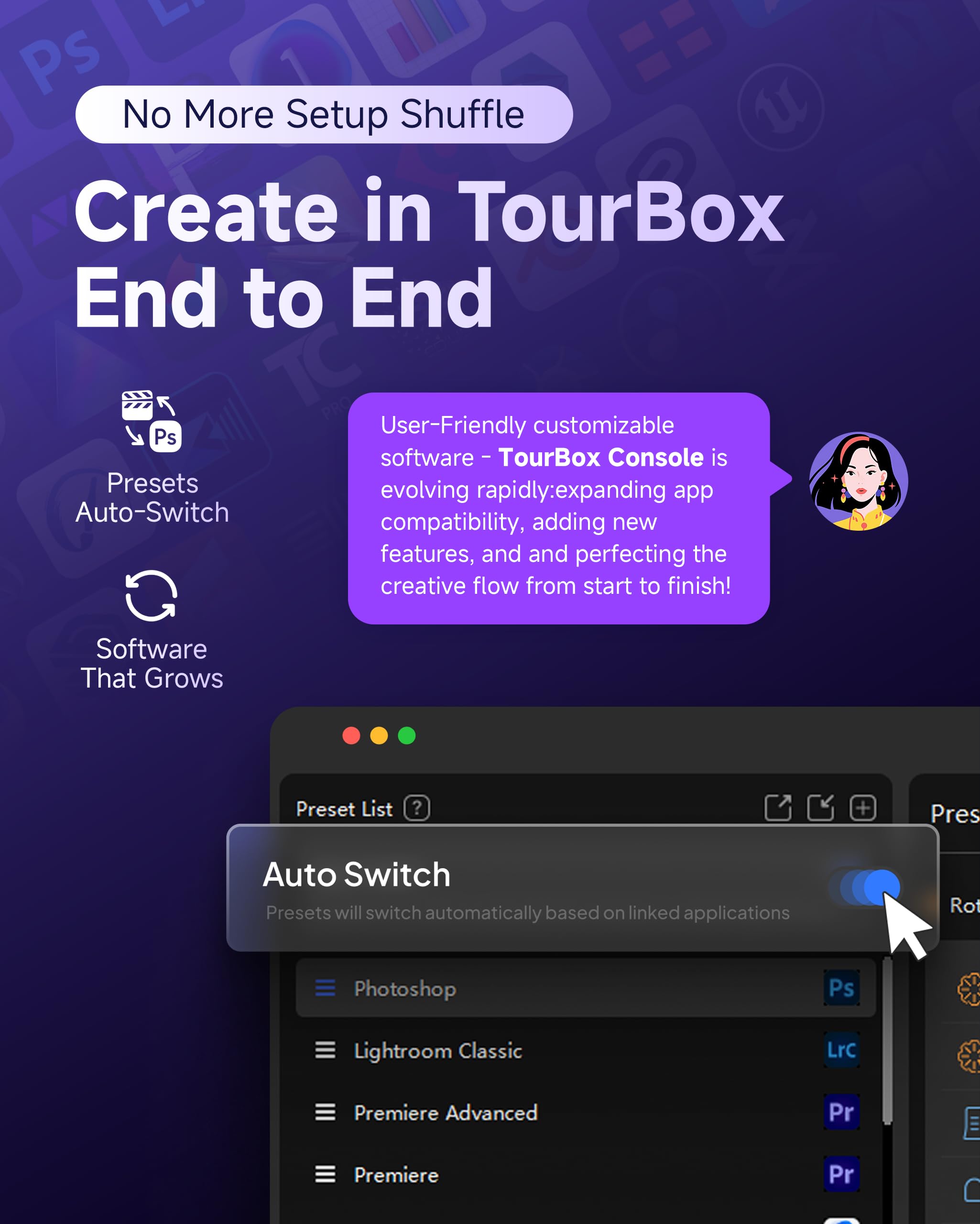This screenshot has height=1224, width=980.
Task: Click drag handle beside Photoshop
Action: pos(326,988)
